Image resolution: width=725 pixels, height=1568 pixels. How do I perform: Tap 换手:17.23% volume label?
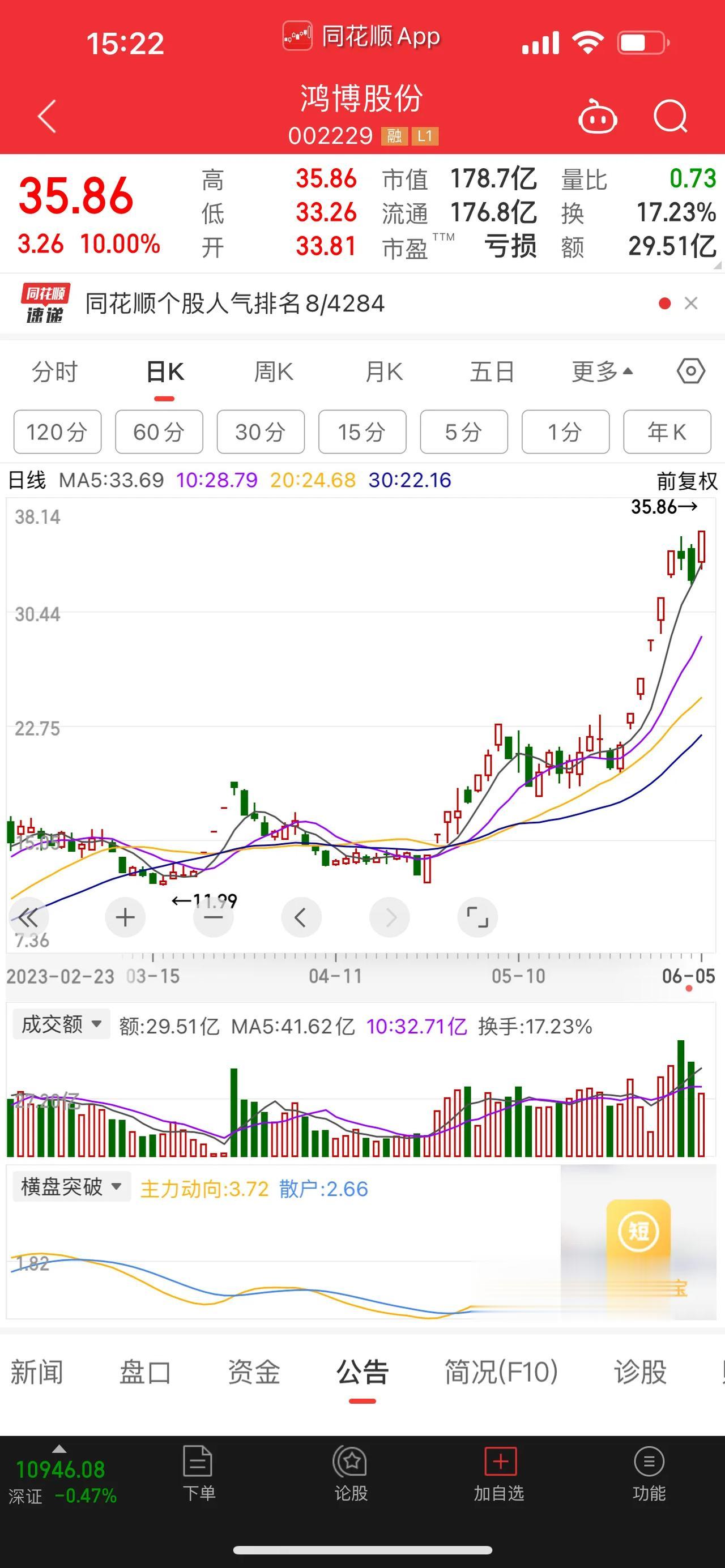tap(535, 1026)
